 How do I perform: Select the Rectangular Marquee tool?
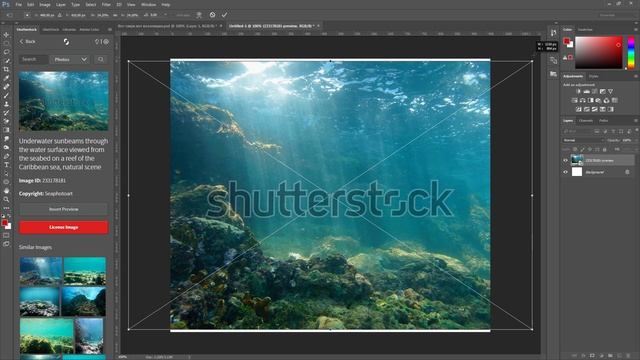(x=6, y=43)
